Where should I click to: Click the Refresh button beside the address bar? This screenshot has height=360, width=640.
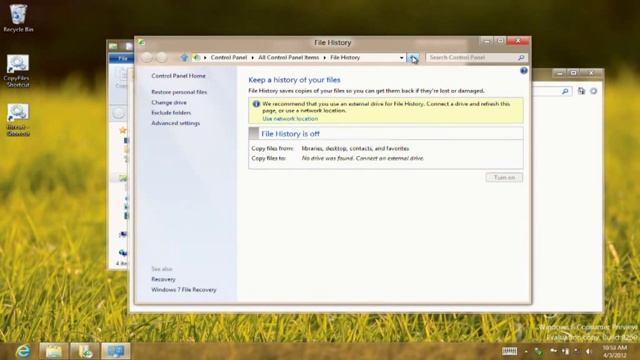tap(413, 58)
